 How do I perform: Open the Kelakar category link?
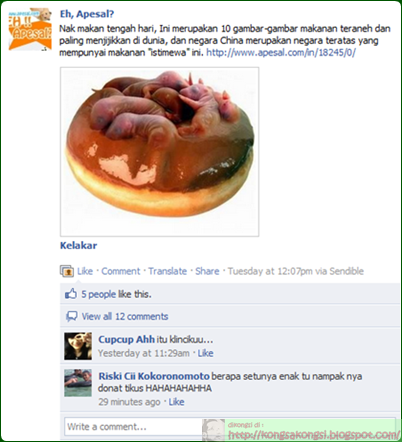[x=78, y=246]
